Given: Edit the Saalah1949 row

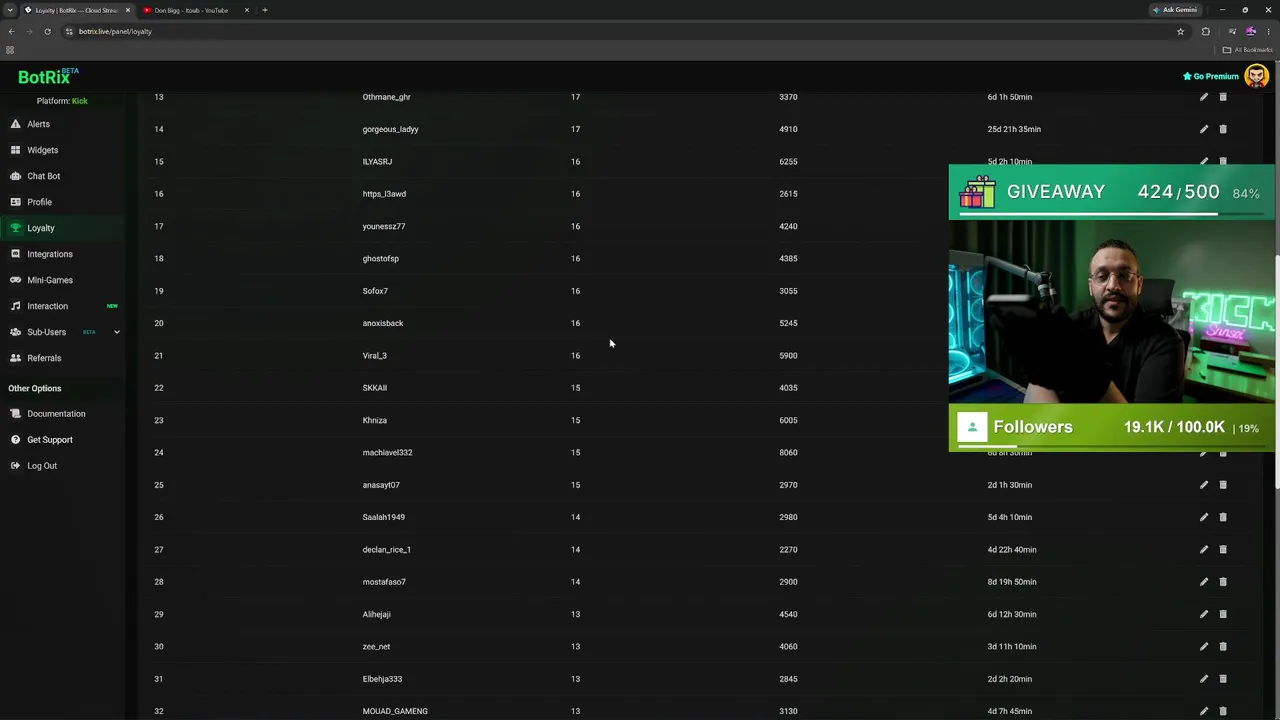Looking at the screenshot, I should (1204, 517).
